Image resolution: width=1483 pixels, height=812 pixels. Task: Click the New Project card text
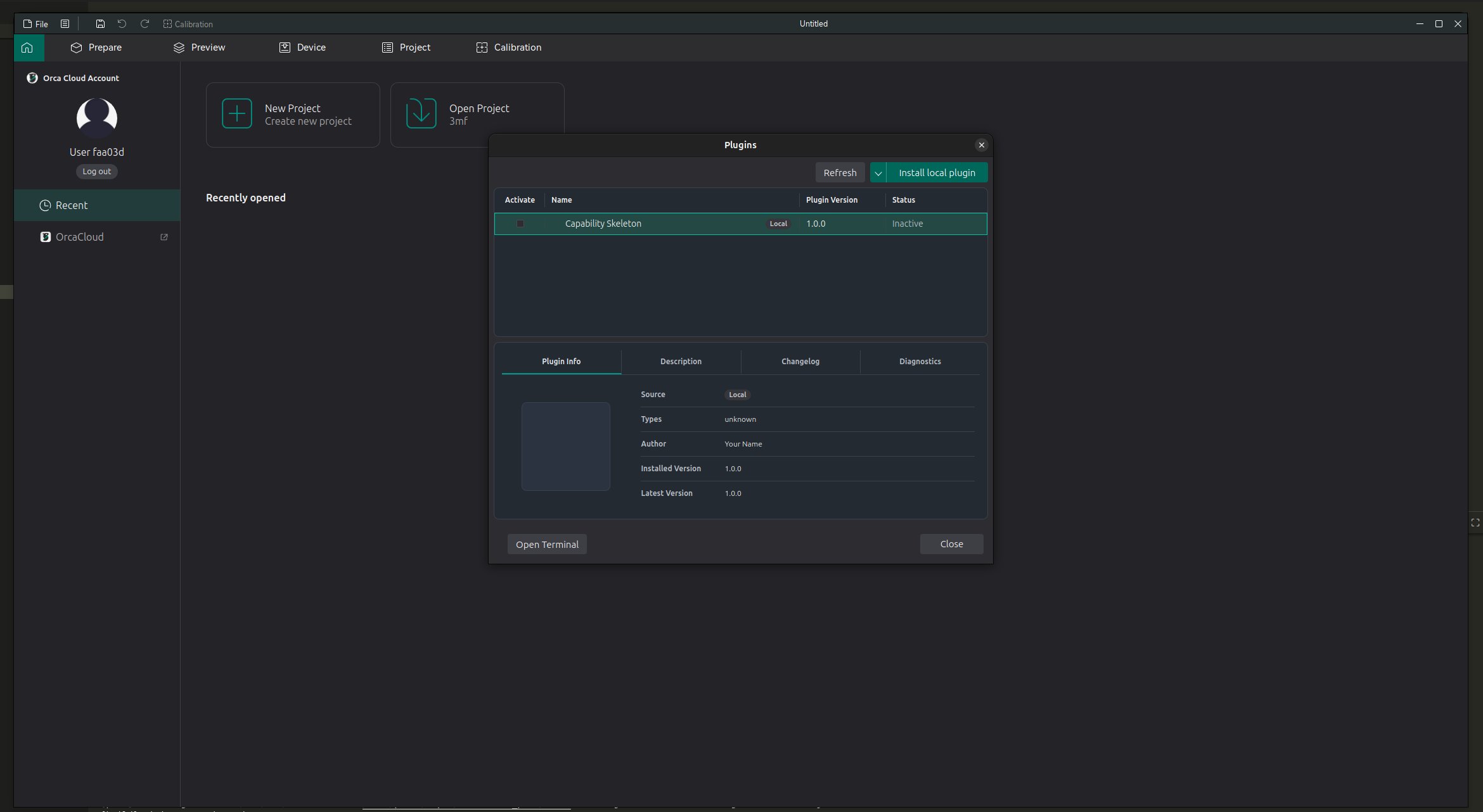click(x=308, y=115)
